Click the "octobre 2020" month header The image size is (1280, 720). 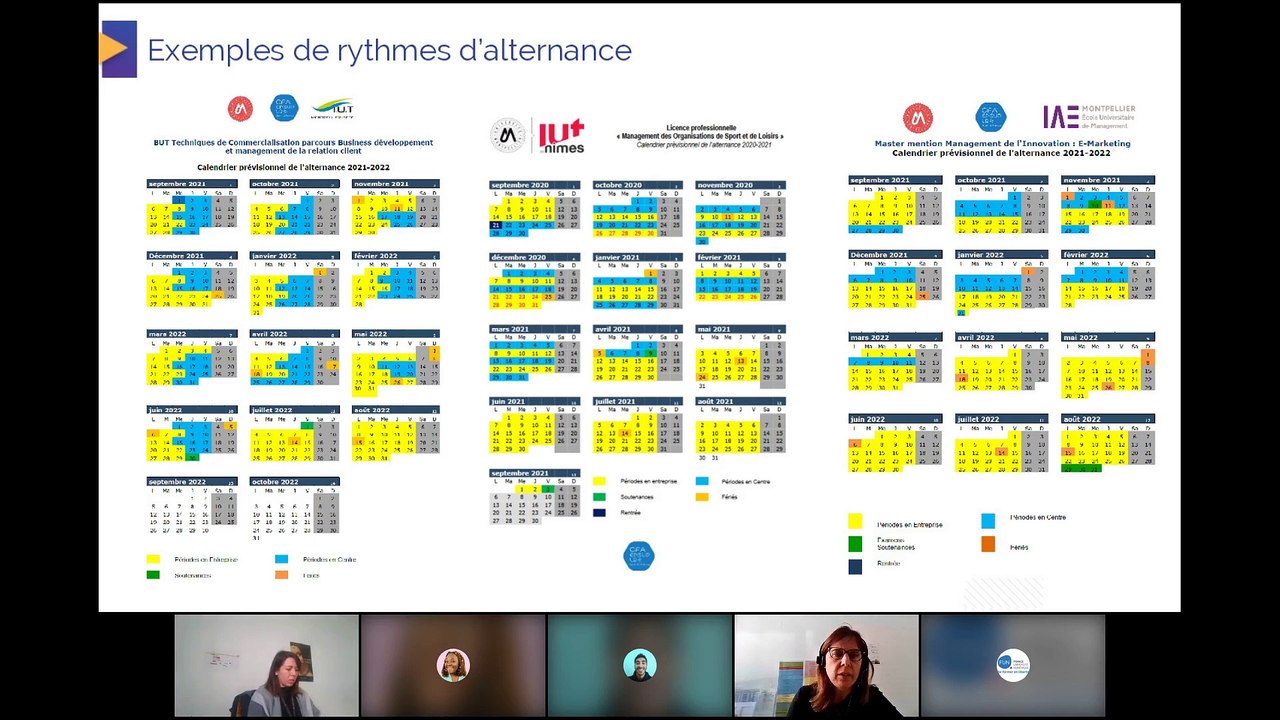pyautogui.click(x=637, y=185)
